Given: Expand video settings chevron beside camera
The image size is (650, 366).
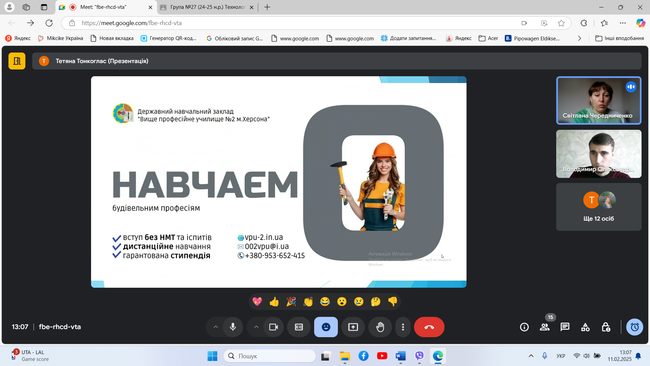Looking at the screenshot, I should [256, 327].
